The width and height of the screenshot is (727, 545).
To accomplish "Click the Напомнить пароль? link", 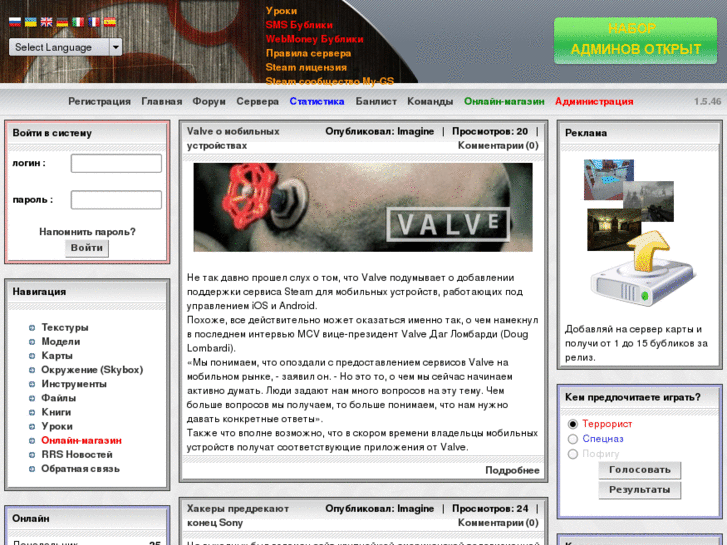I will [87, 231].
